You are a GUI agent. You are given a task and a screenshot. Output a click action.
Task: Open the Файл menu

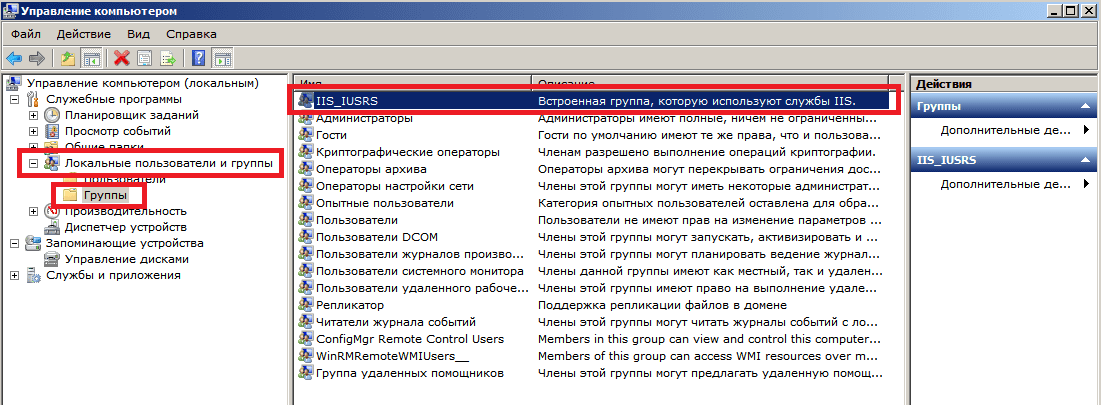click(26, 34)
